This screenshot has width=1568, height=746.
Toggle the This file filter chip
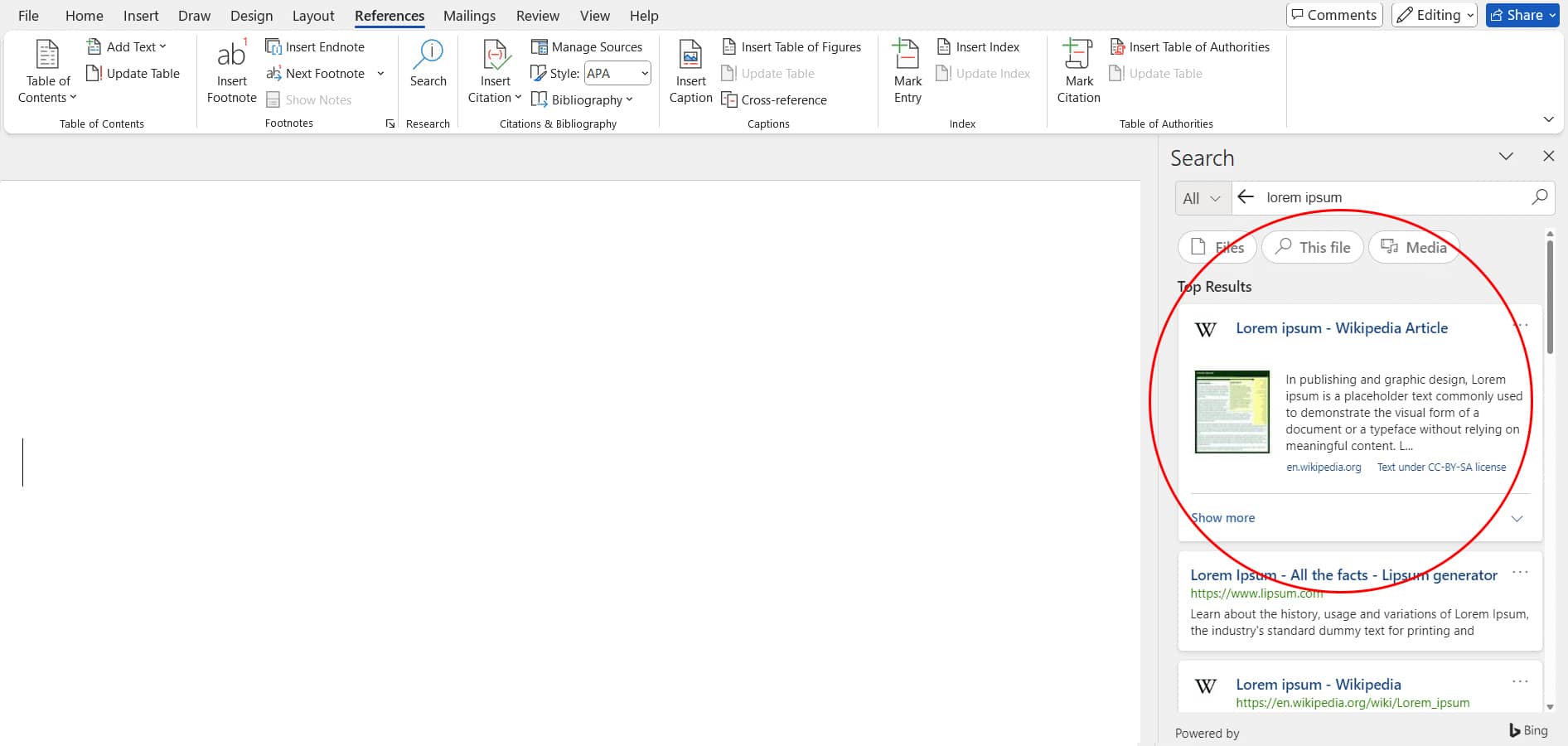coord(1313,247)
